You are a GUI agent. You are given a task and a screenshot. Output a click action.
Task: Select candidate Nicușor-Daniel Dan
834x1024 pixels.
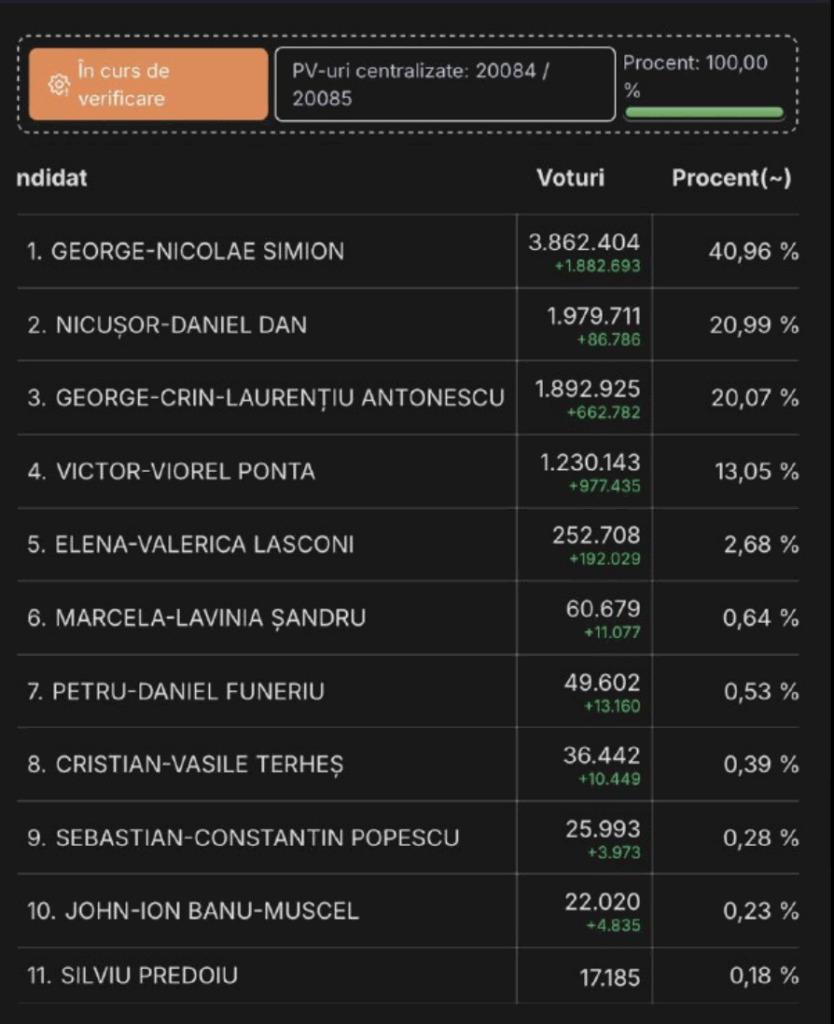(167, 325)
